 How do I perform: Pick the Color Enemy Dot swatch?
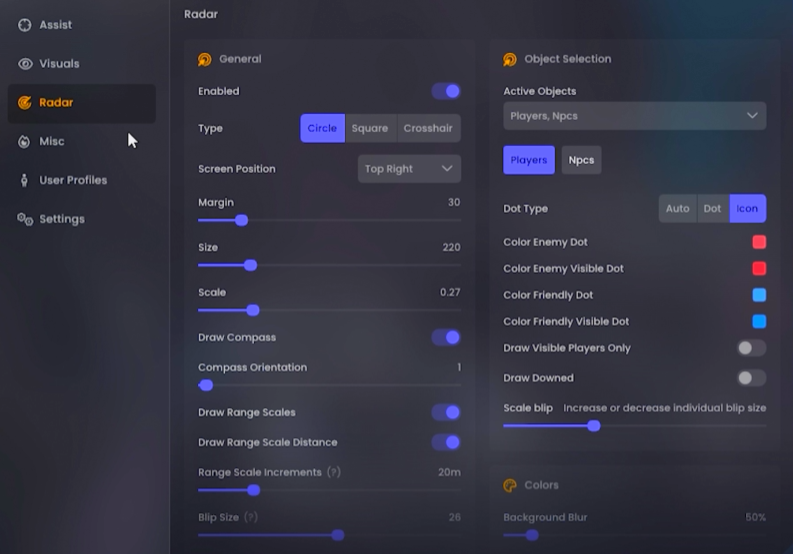point(759,242)
